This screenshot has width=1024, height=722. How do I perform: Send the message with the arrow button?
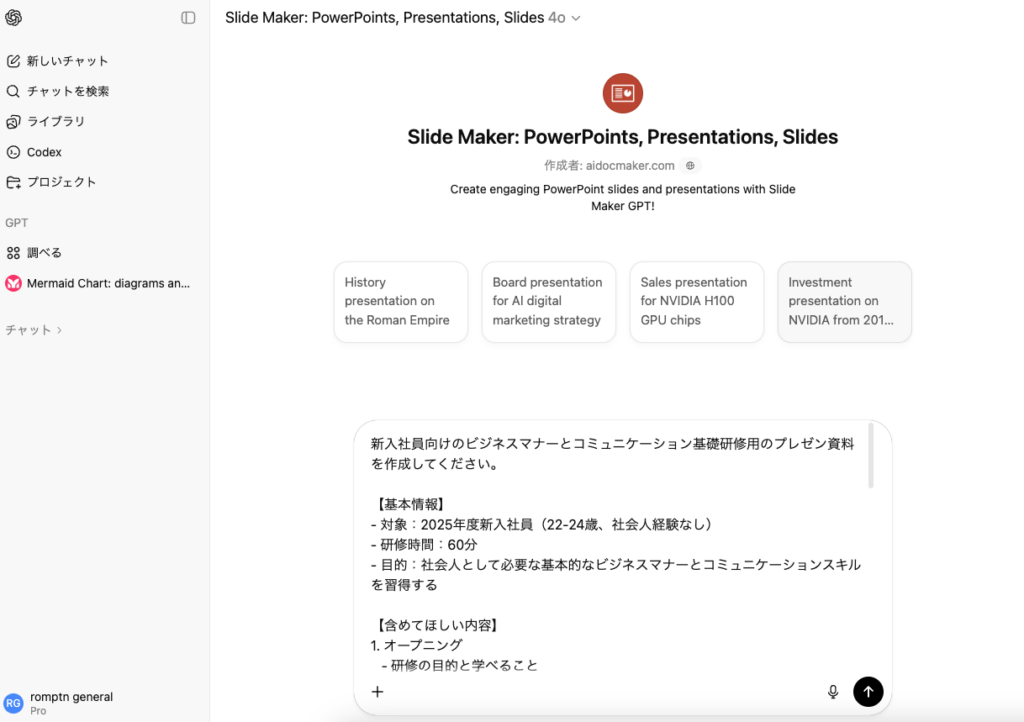868,691
